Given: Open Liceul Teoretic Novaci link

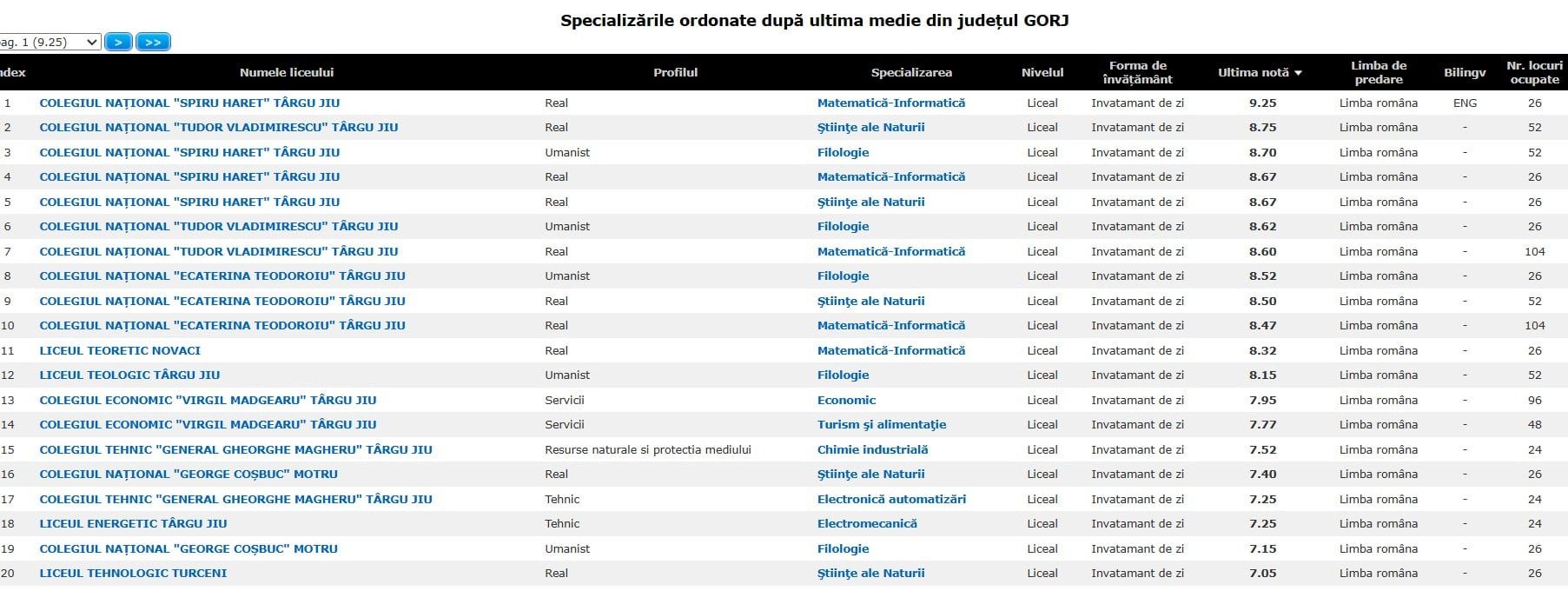Looking at the screenshot, I should 120,350.
